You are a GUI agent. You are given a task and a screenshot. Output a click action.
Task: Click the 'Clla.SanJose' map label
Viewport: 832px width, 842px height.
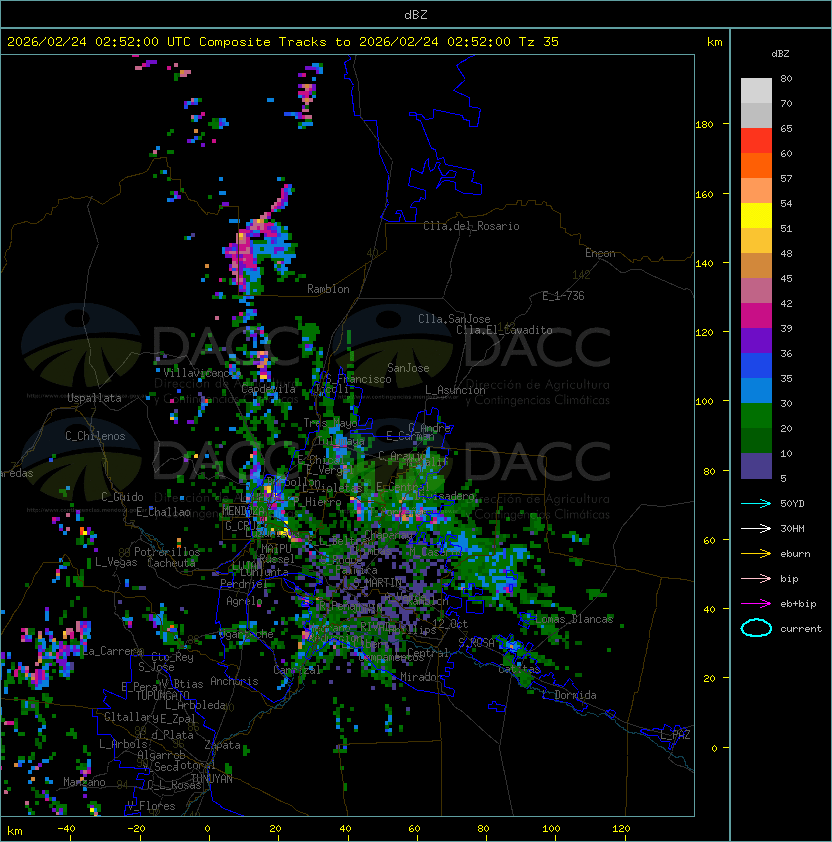click(x=454, y=319)
